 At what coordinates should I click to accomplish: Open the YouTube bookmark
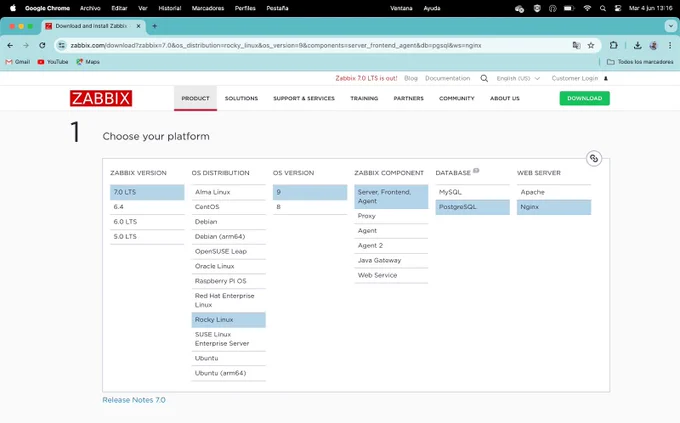[x=53, y=62]
